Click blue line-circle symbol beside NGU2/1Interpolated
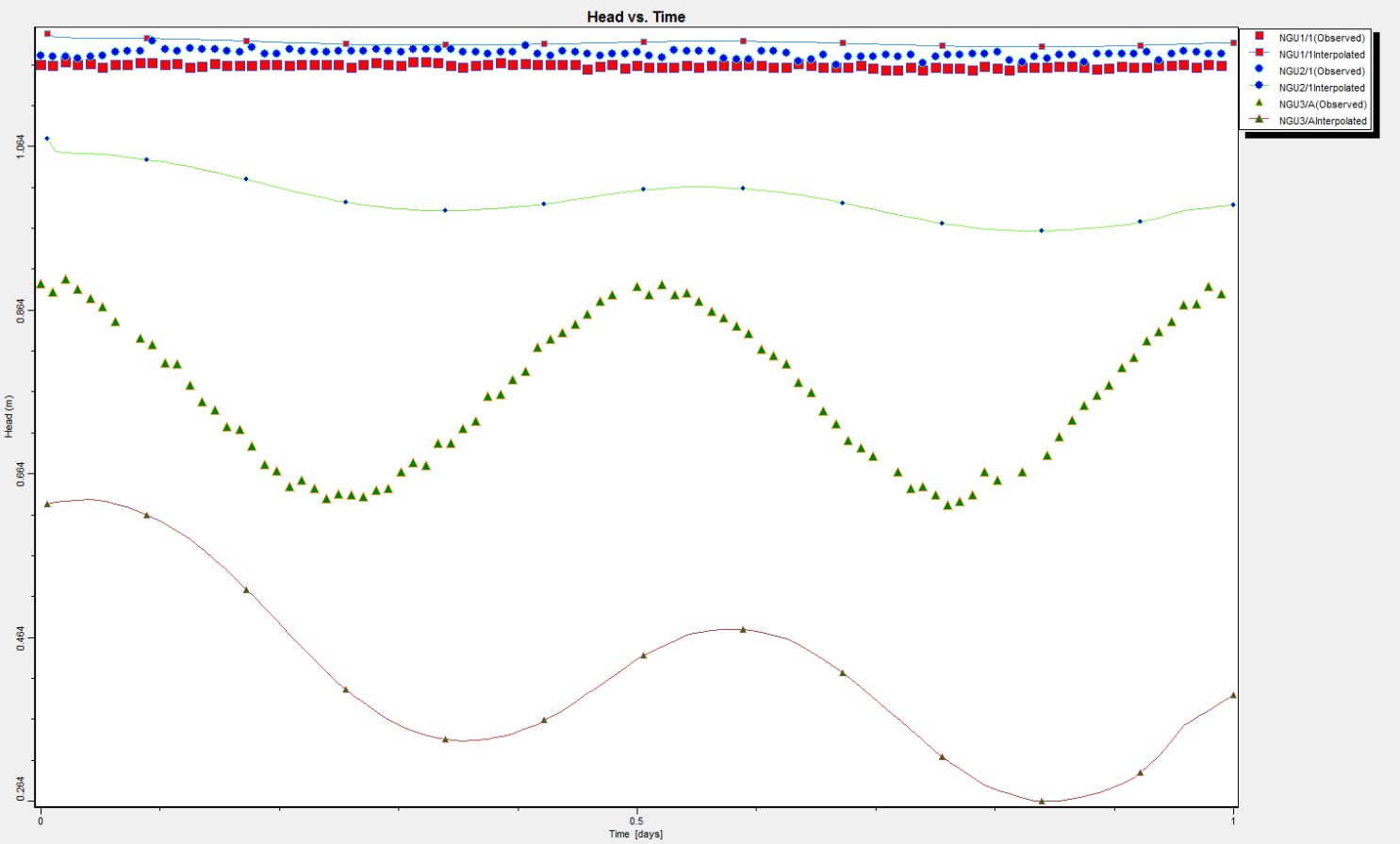The width and height of the screenshot is (1400, 844). pyautogui.click(x=1259, y=86)
